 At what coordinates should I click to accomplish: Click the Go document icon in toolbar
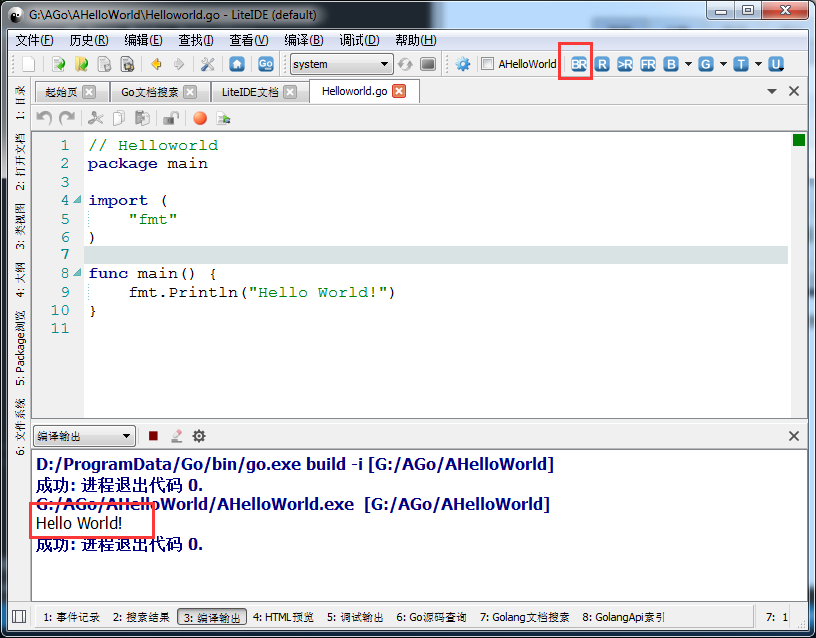265,64
